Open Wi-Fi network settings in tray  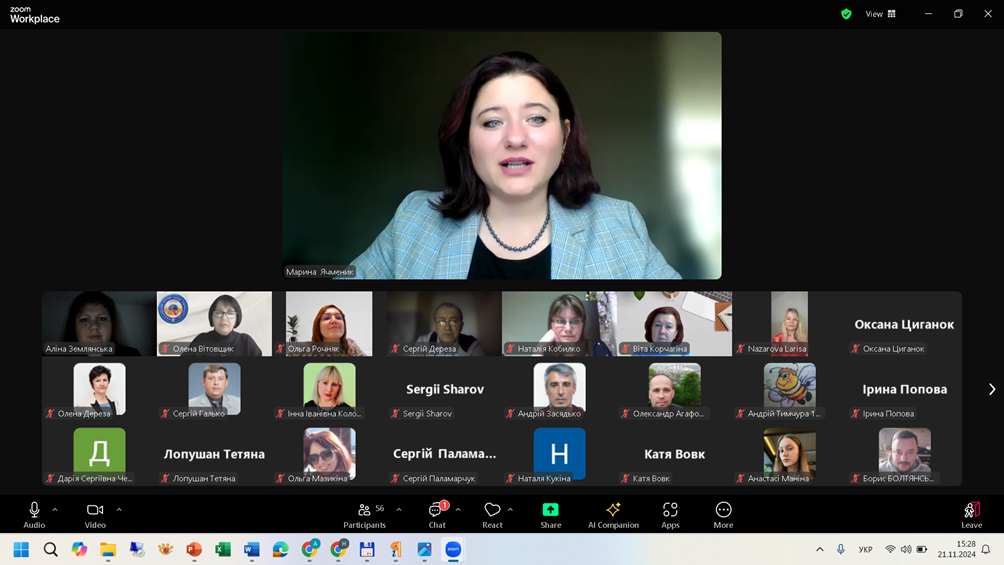coord(890,550)
